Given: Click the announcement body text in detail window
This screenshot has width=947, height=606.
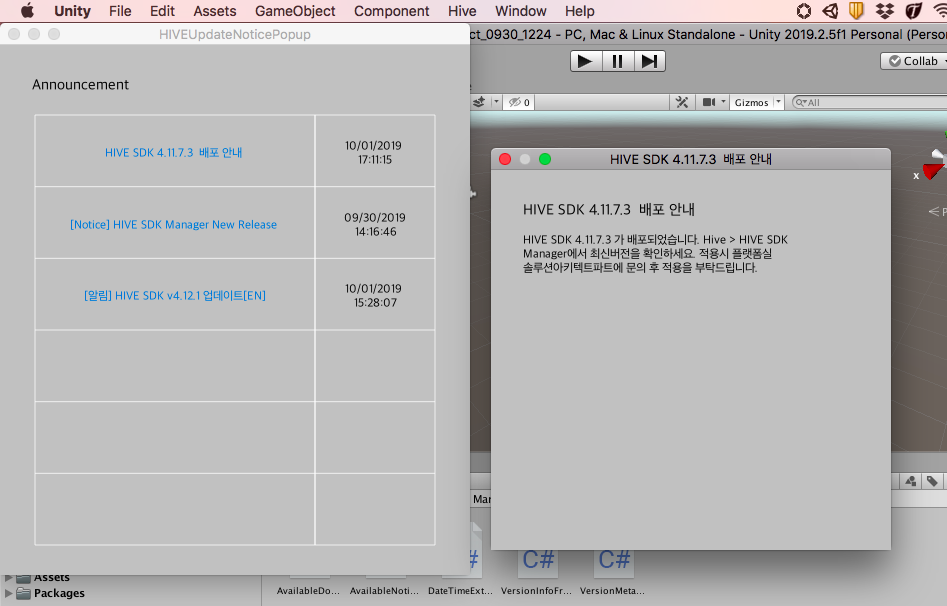Looking at the screenshot, I should [x=655, y=254].
